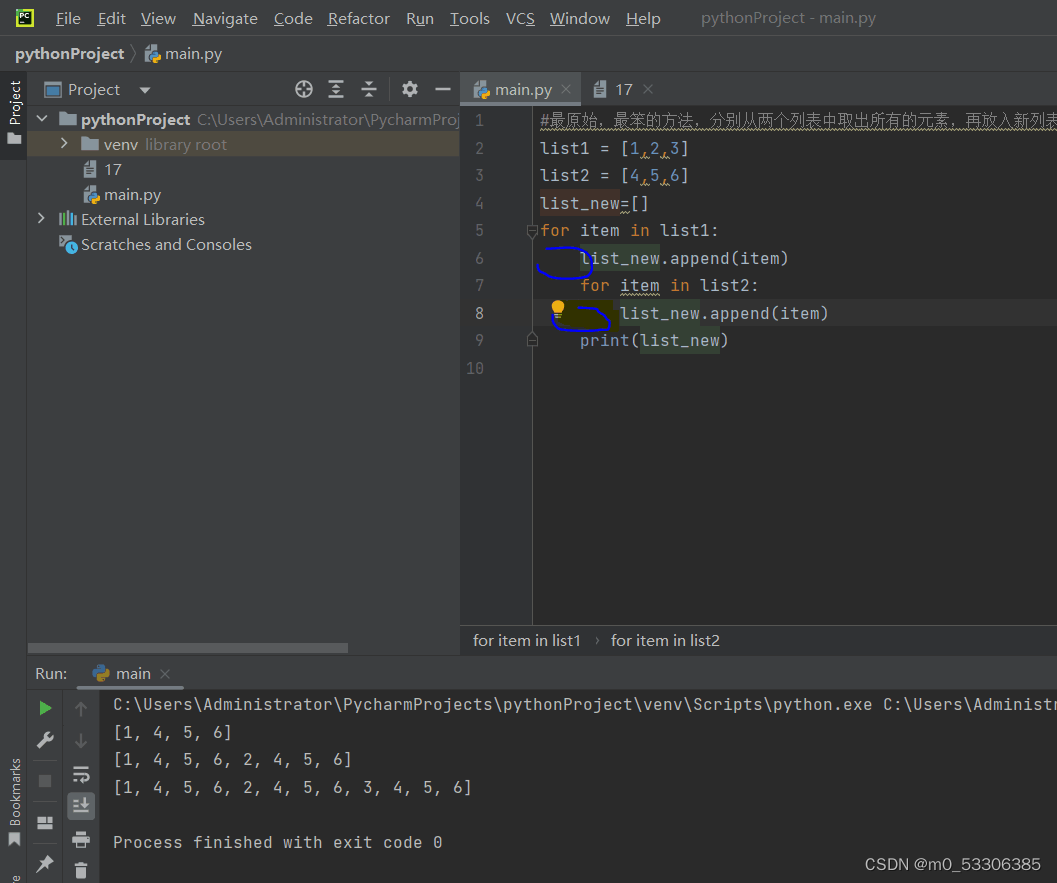Image resolution: width=1057 pixels, height=883 pixels.
Task: Open Project panel gear settings
Action: click(x=410, y=89)
